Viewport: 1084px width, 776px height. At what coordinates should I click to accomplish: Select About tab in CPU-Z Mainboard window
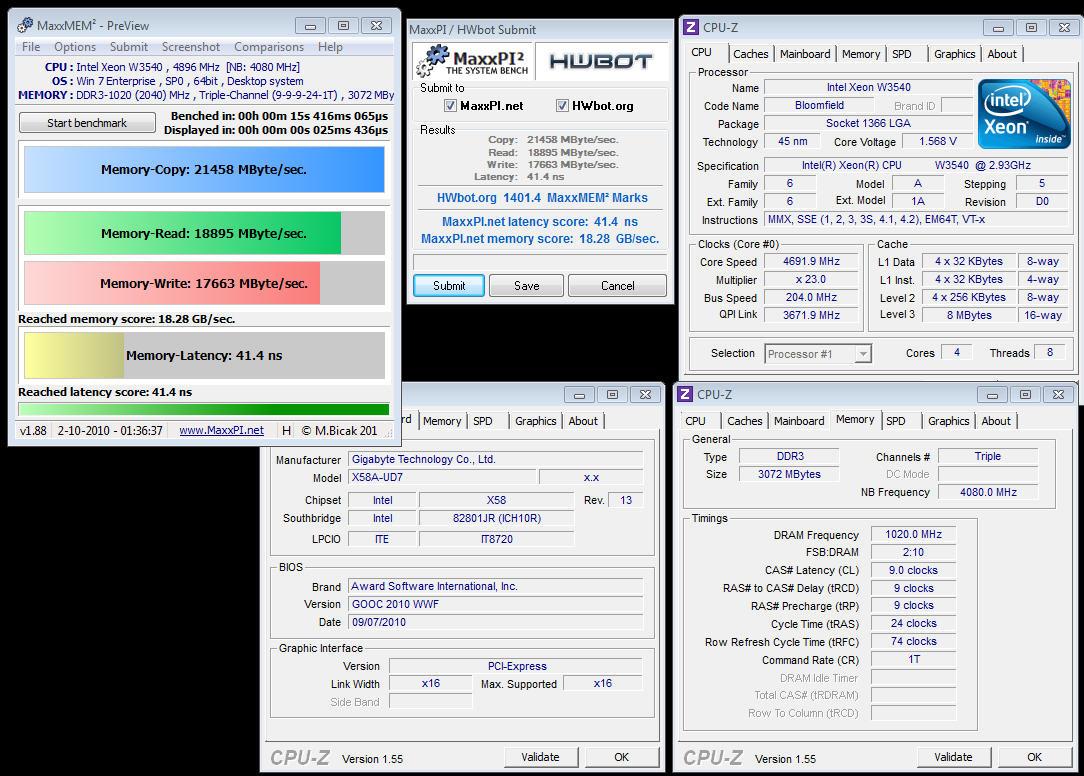coord(583,421)
